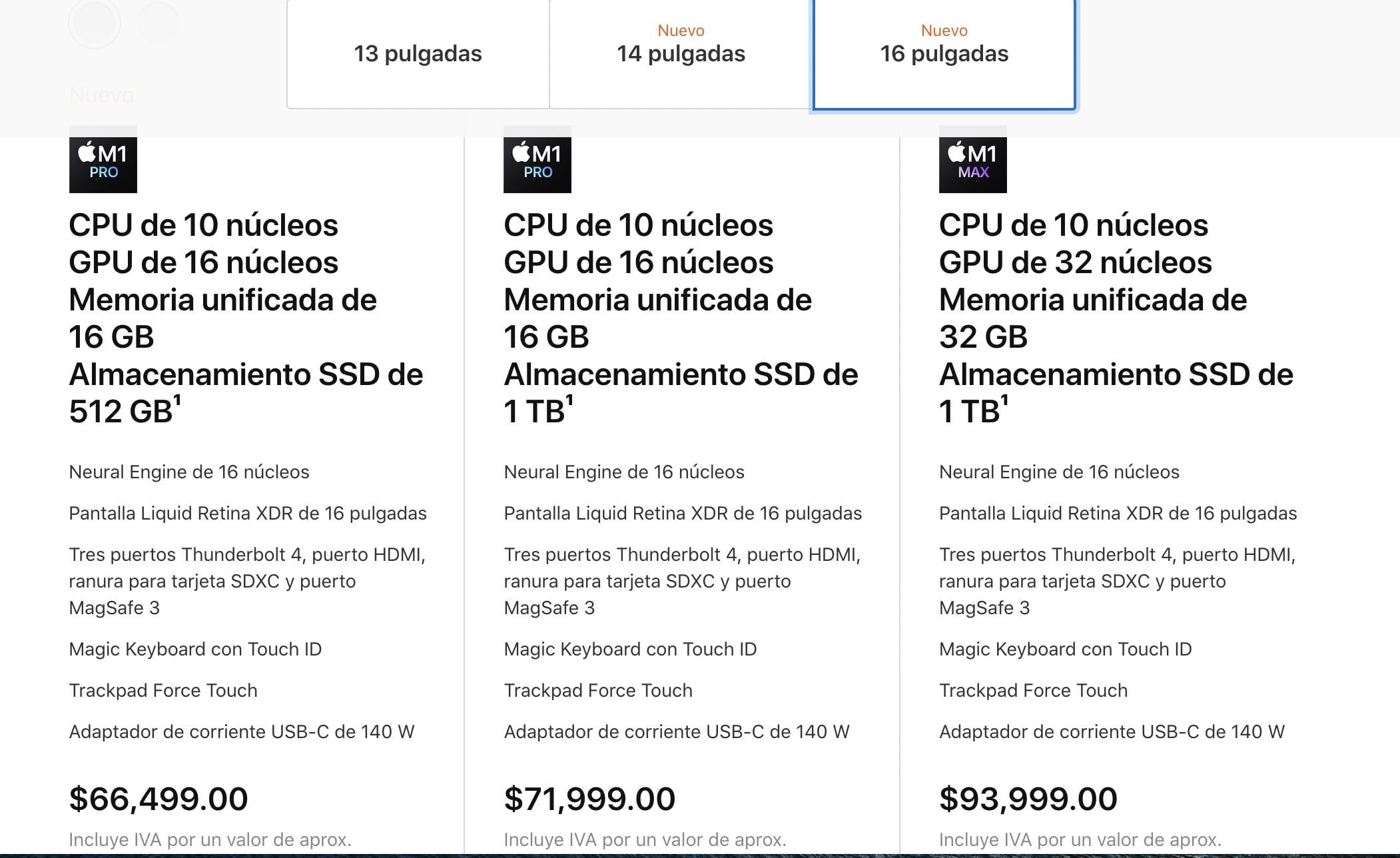Click the Nuevo label above 14 pulgadas
1400x858 pixels.
tap(680, 30)
